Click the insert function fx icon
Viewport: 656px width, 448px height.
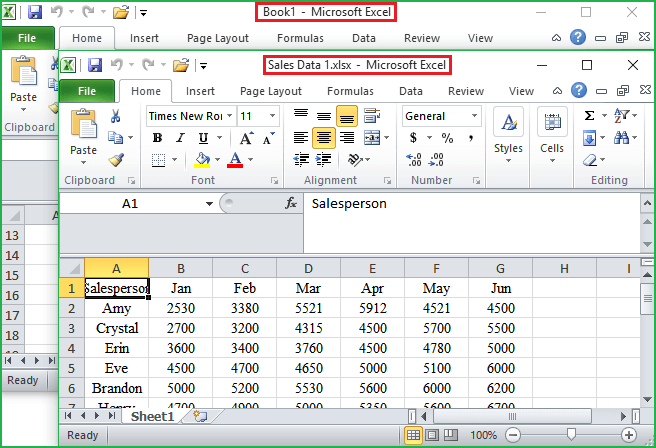coord(291,203)
